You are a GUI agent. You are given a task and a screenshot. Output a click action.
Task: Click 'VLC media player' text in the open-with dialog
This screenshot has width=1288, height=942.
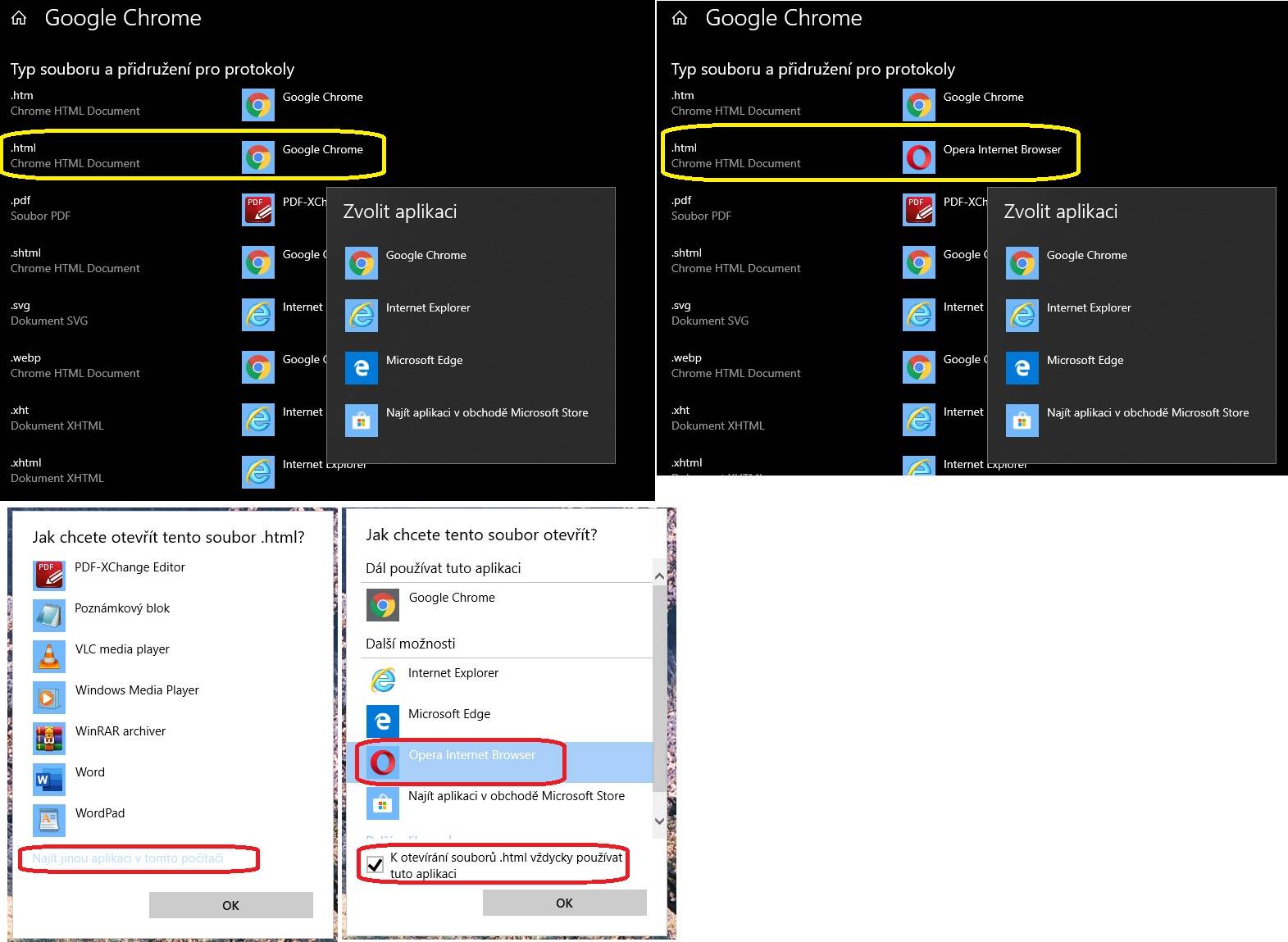122,649
